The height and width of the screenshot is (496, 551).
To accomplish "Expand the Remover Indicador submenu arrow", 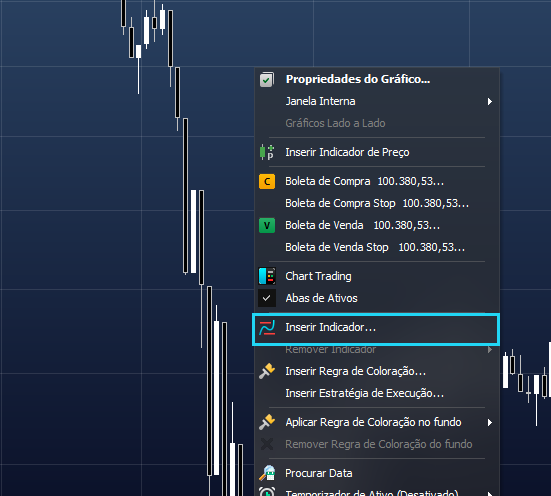I will [x=490, y=349].
